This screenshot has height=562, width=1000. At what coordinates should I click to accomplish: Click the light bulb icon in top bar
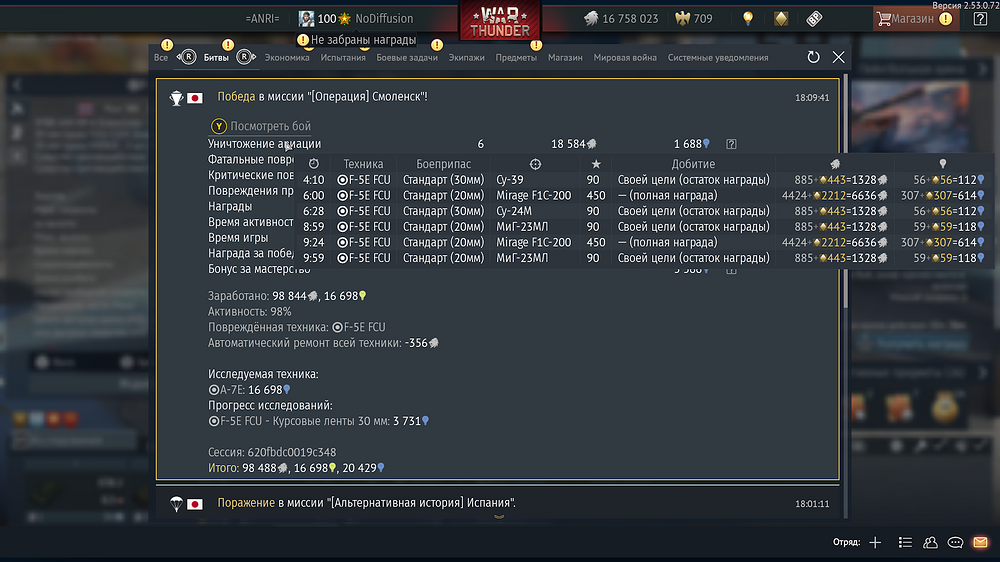(748, 18)
